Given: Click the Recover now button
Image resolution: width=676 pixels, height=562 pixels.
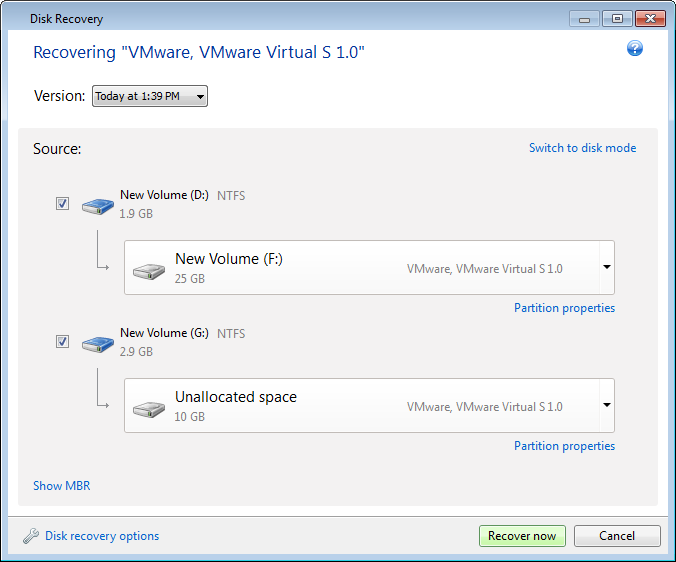Looking at the screenshot, I should pos(522,536).
